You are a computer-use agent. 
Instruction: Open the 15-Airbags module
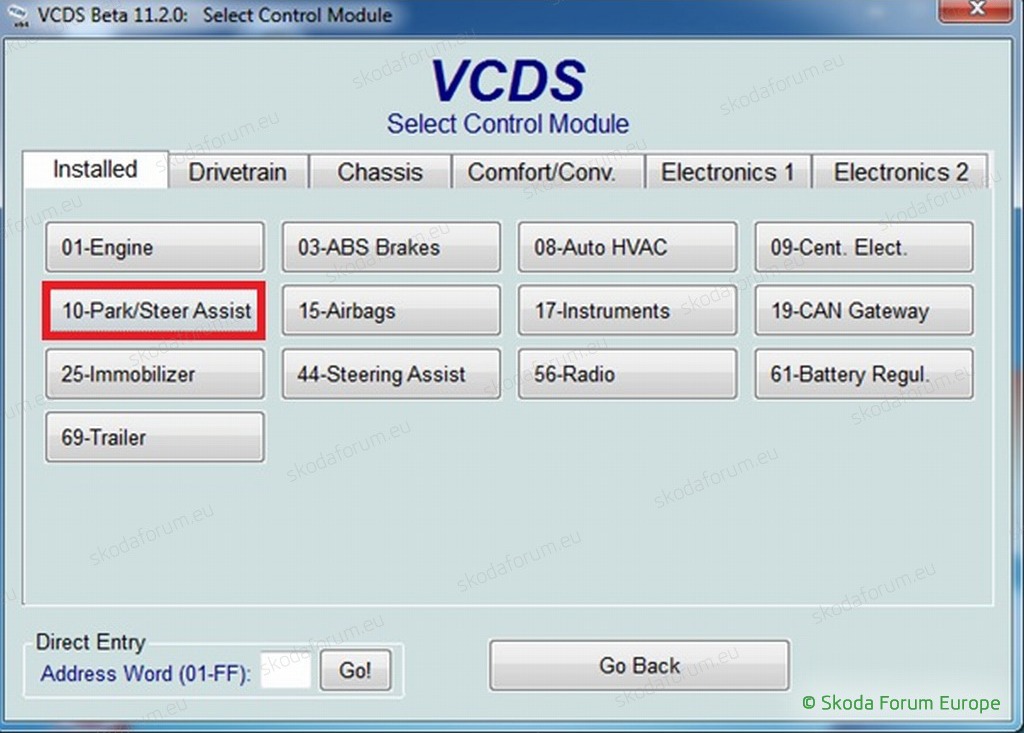391,310
